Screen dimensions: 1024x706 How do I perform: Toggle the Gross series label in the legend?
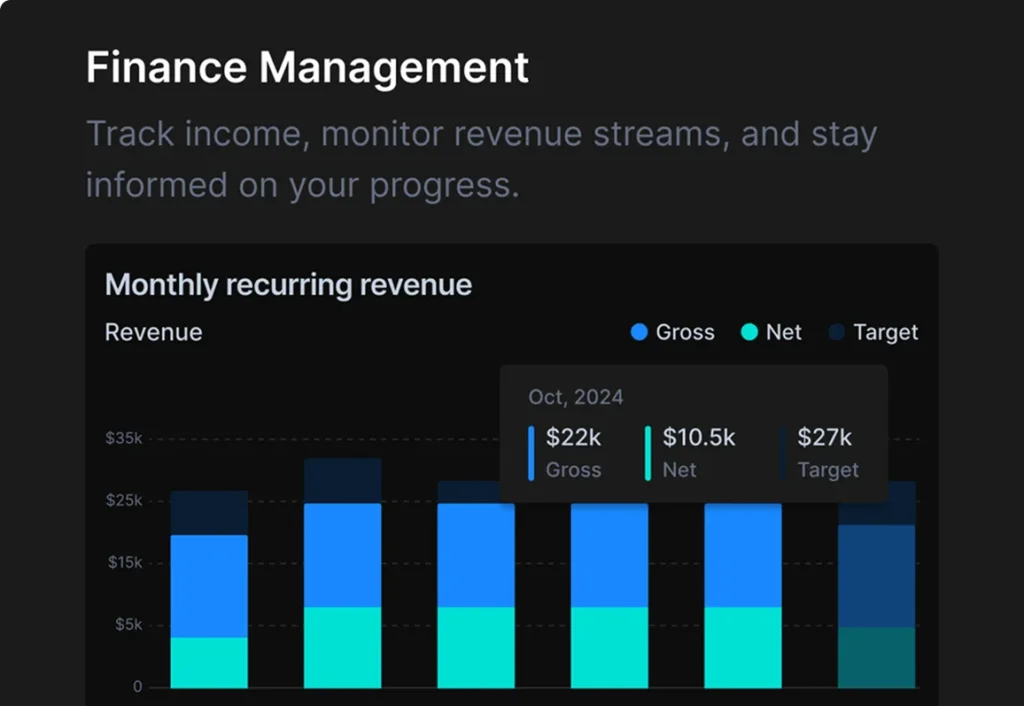click(x=685, y=333)
